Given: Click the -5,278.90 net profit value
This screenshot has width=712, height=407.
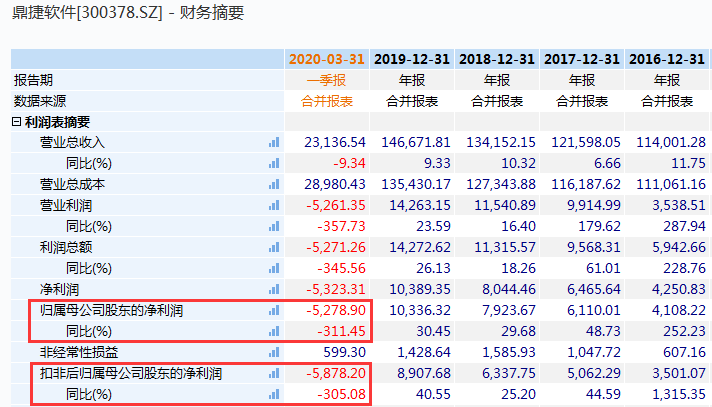Looking at the screenshot, I should [x=337, y=310].
